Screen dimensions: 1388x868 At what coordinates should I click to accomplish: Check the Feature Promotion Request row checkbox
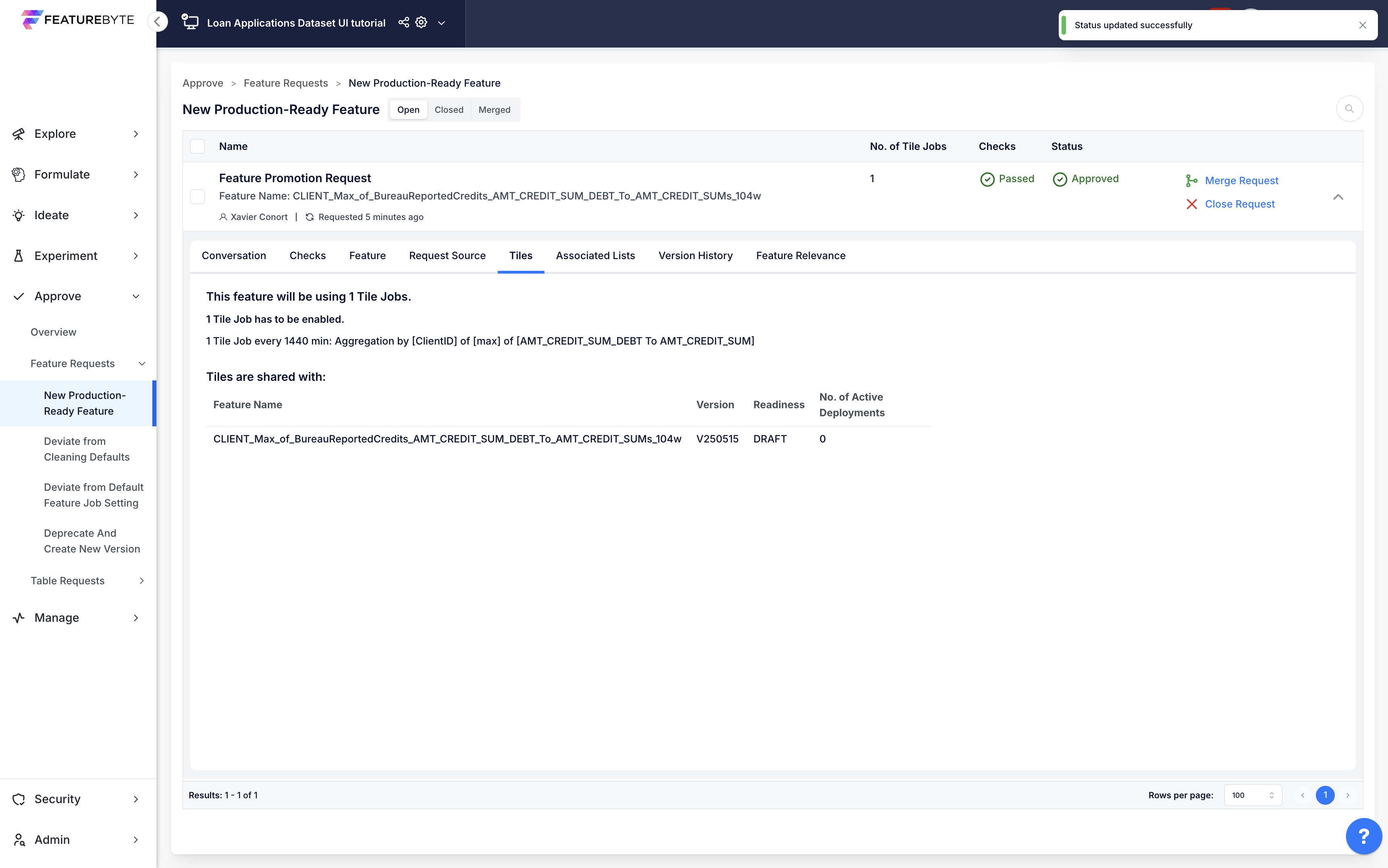(197, 197)
